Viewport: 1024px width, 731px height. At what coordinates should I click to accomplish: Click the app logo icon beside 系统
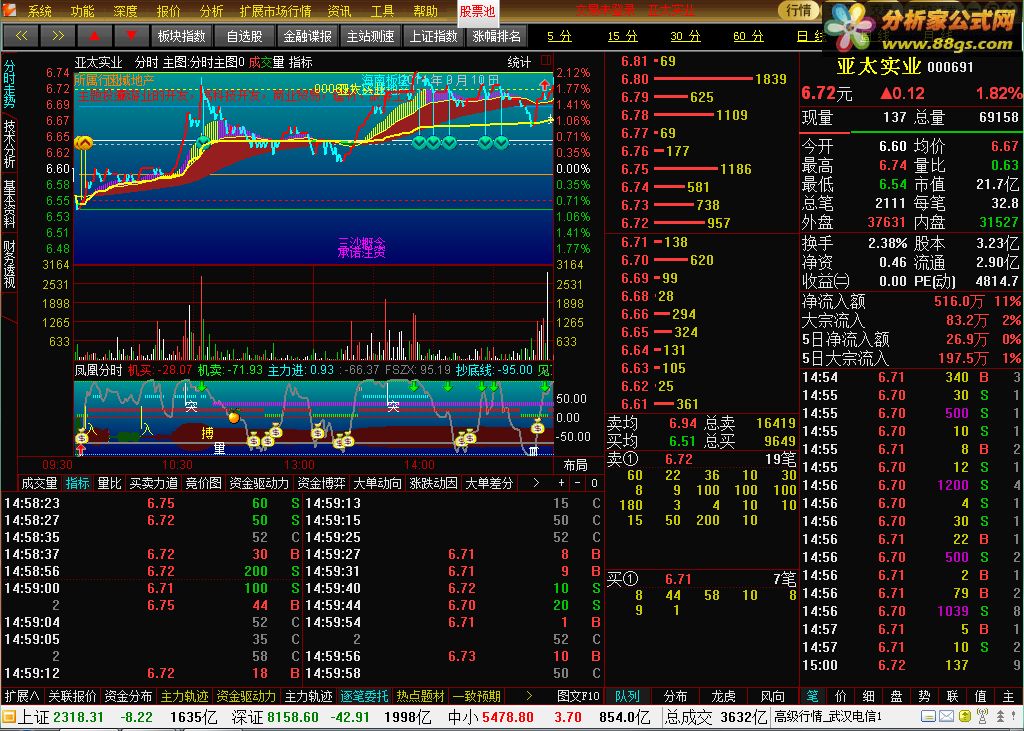pos(11,11)
